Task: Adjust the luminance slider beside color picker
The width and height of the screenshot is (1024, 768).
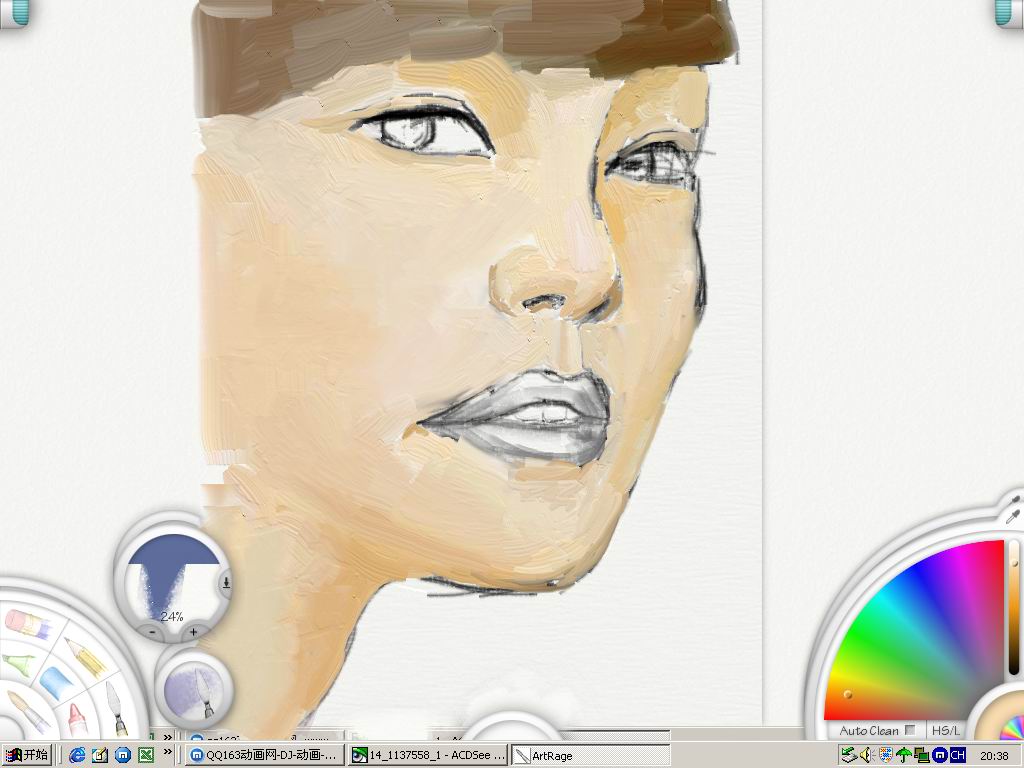Action: coord(1014,607)
